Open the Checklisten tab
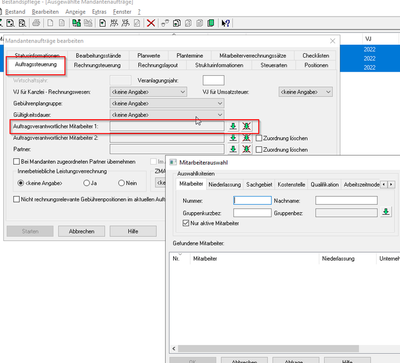Image resolution: width=400 pixels, height=363 pixels. 316,56
